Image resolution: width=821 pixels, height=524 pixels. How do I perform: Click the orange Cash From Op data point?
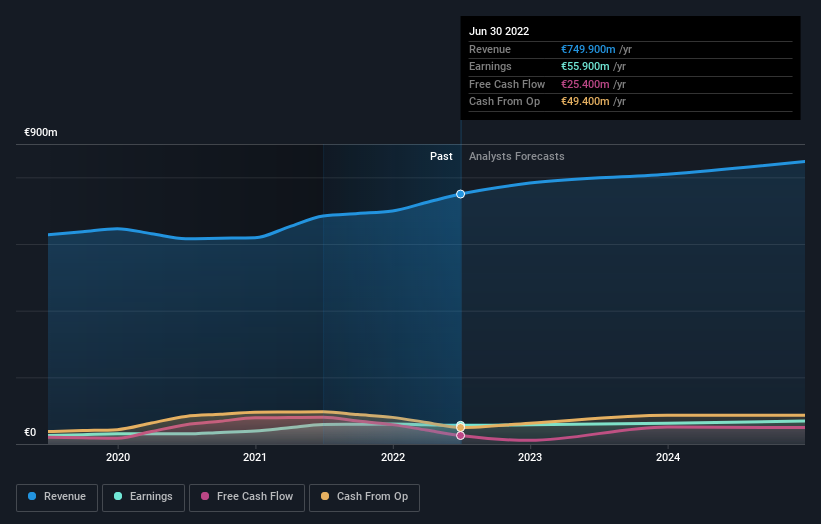[x=460, y=428]
